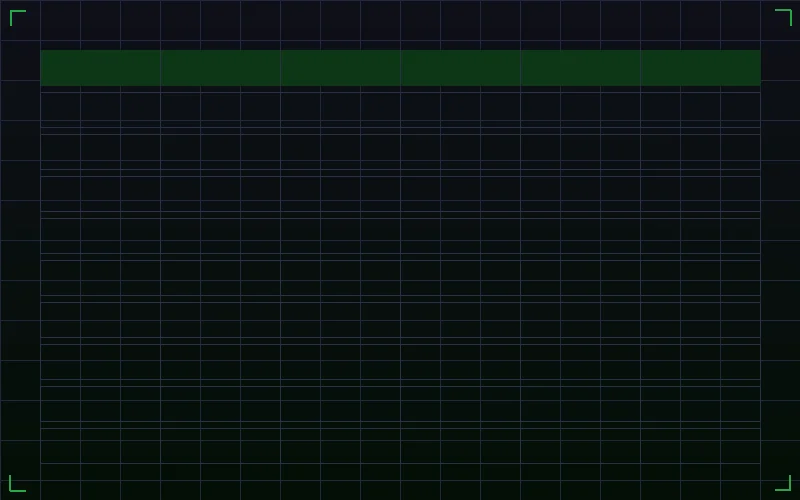Select the third green header column cell
Screen dimensions: 800x500
[x=340, y=68]
